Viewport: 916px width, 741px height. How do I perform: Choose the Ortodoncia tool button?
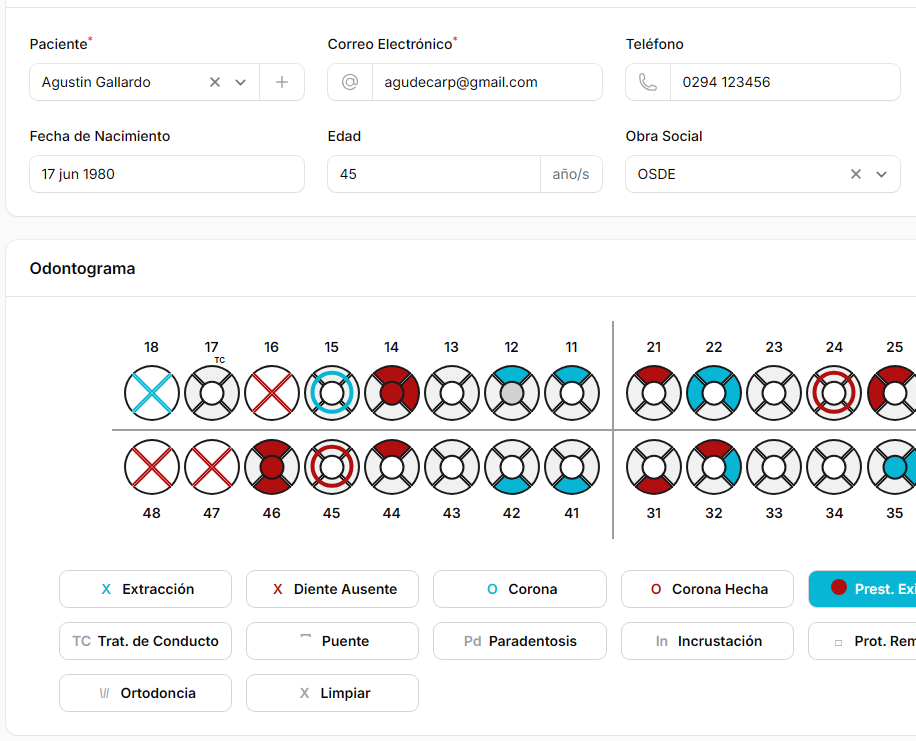[146, 693]
